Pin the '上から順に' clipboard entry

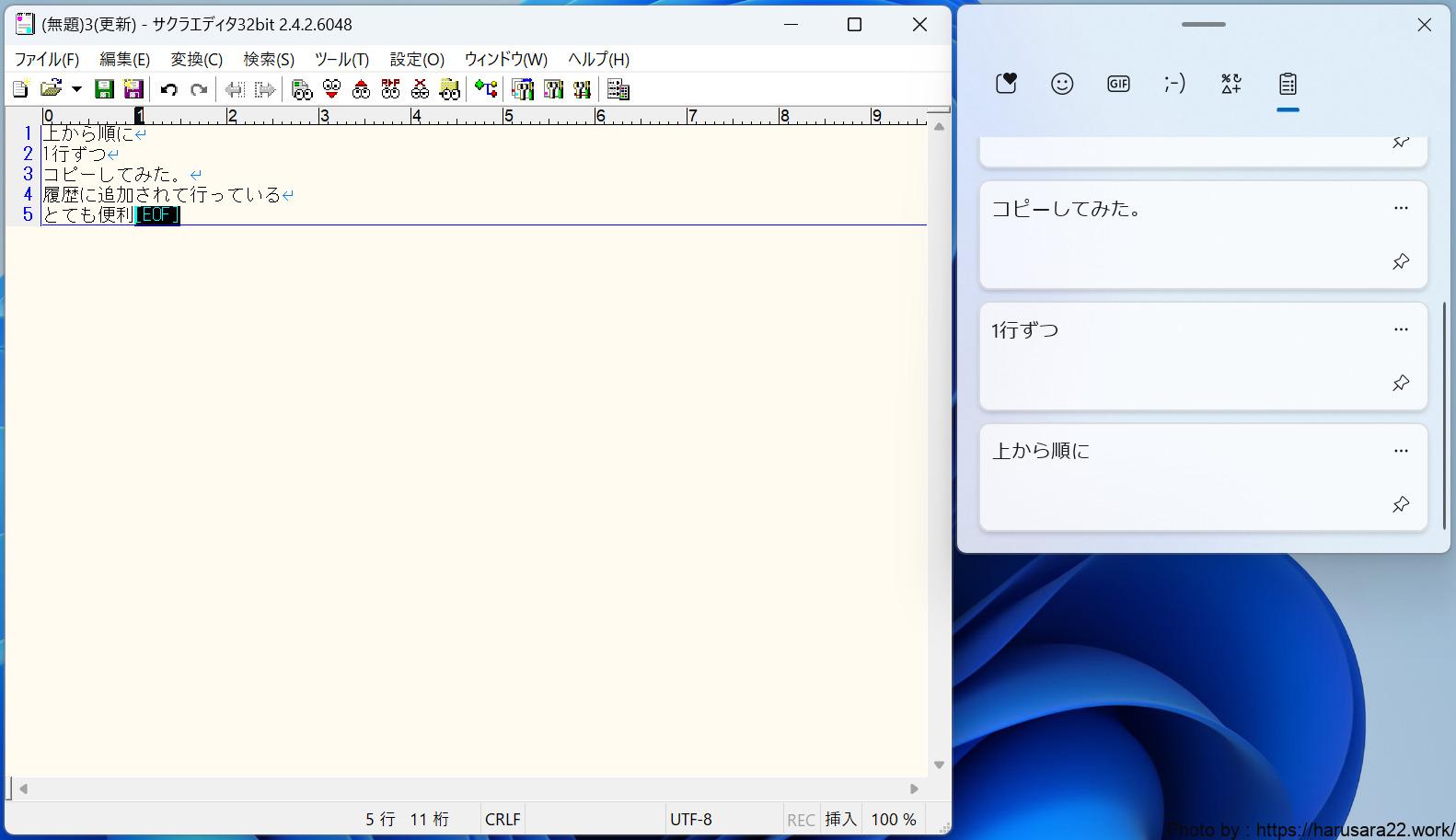tap(1401, 504)
